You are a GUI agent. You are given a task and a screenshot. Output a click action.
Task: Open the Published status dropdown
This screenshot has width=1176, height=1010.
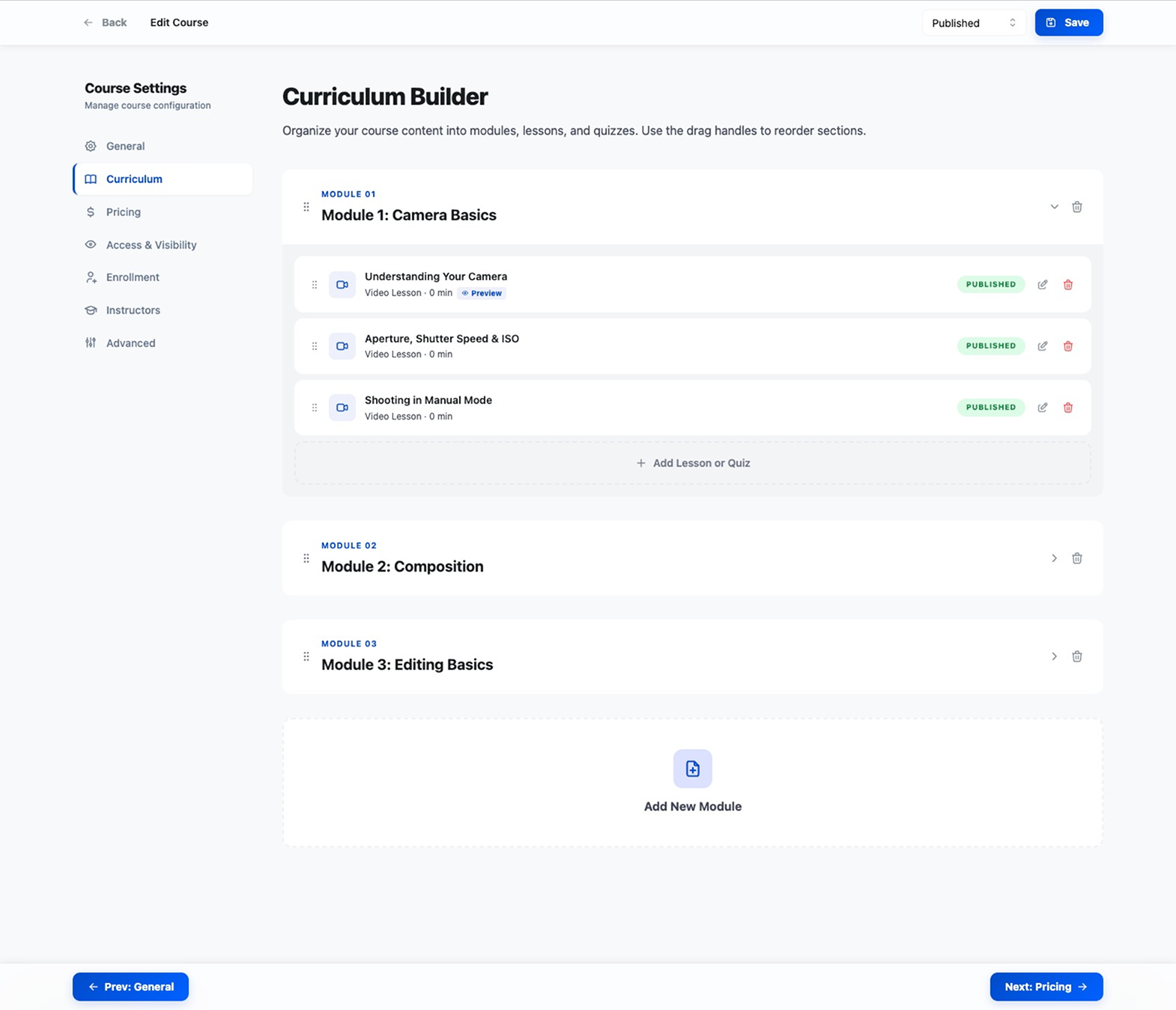[x=974, y=22]
